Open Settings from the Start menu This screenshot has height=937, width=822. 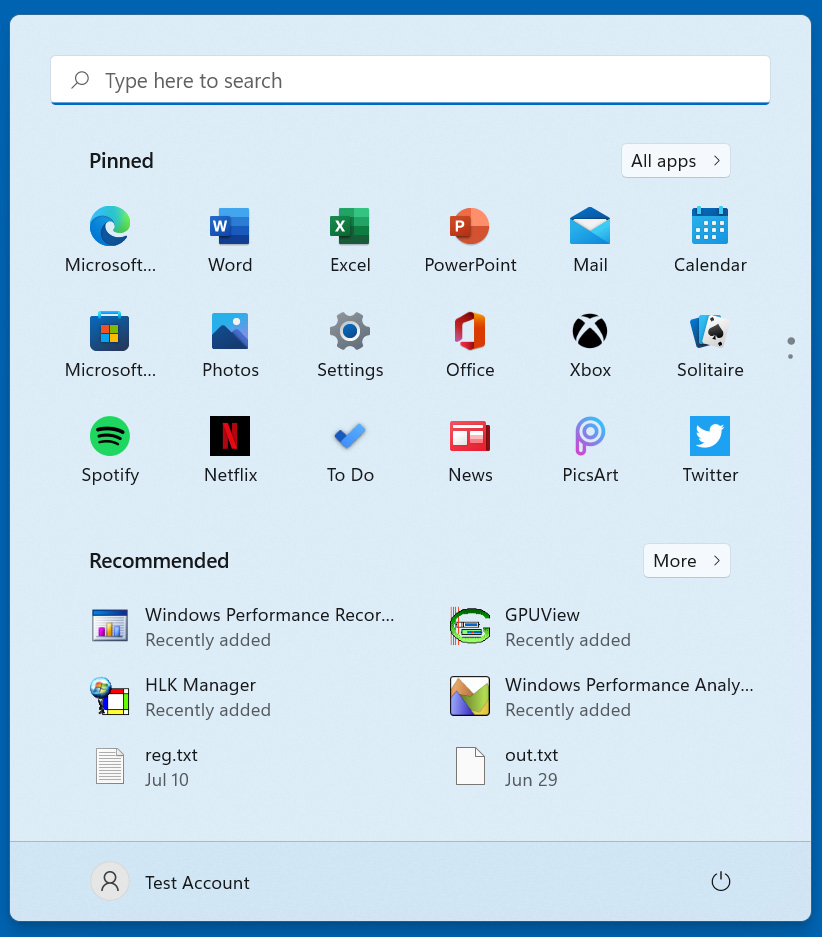point(350,344)
